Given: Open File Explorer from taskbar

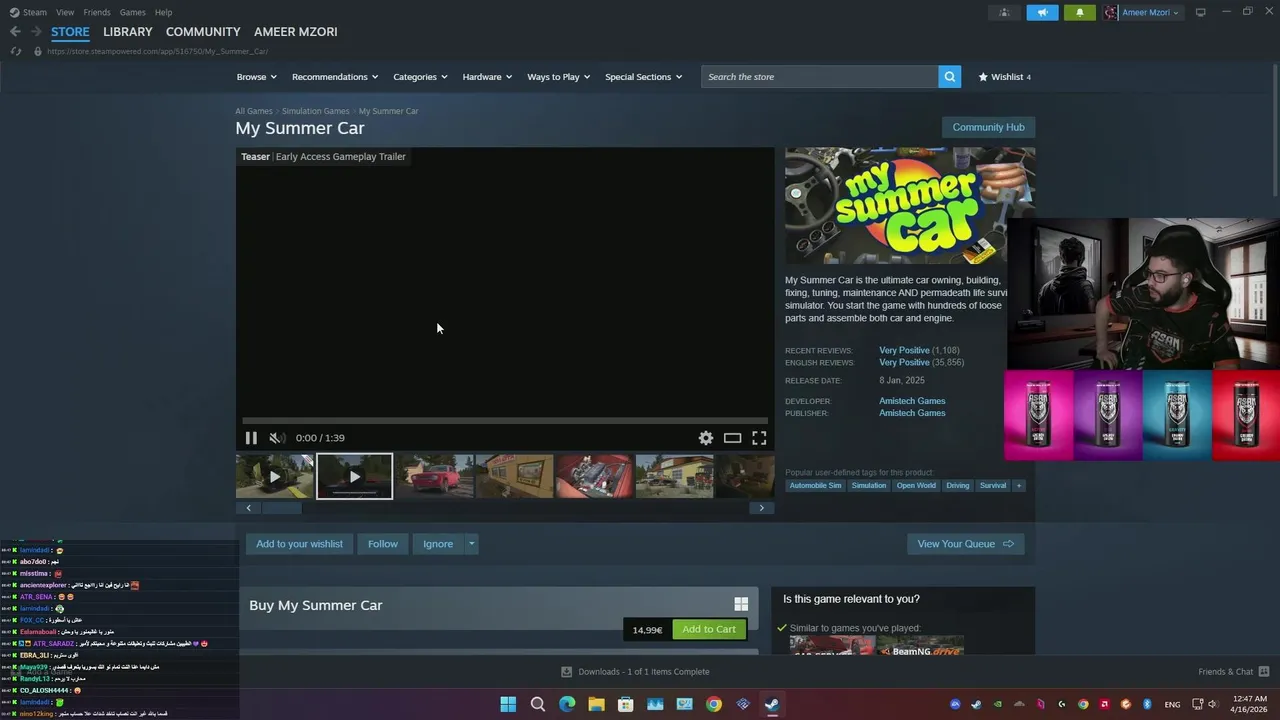Looking at the screenshot, I should pos(596,704).
